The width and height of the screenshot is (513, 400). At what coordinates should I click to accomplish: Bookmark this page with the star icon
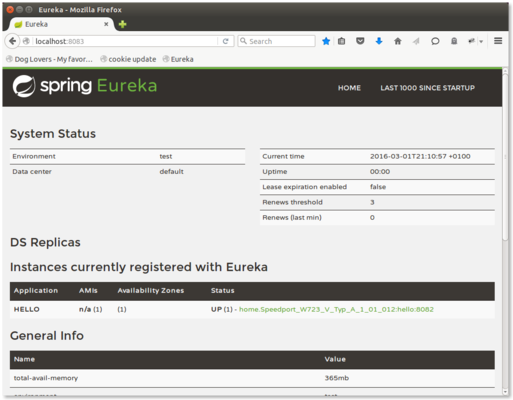tap(326, 41)
